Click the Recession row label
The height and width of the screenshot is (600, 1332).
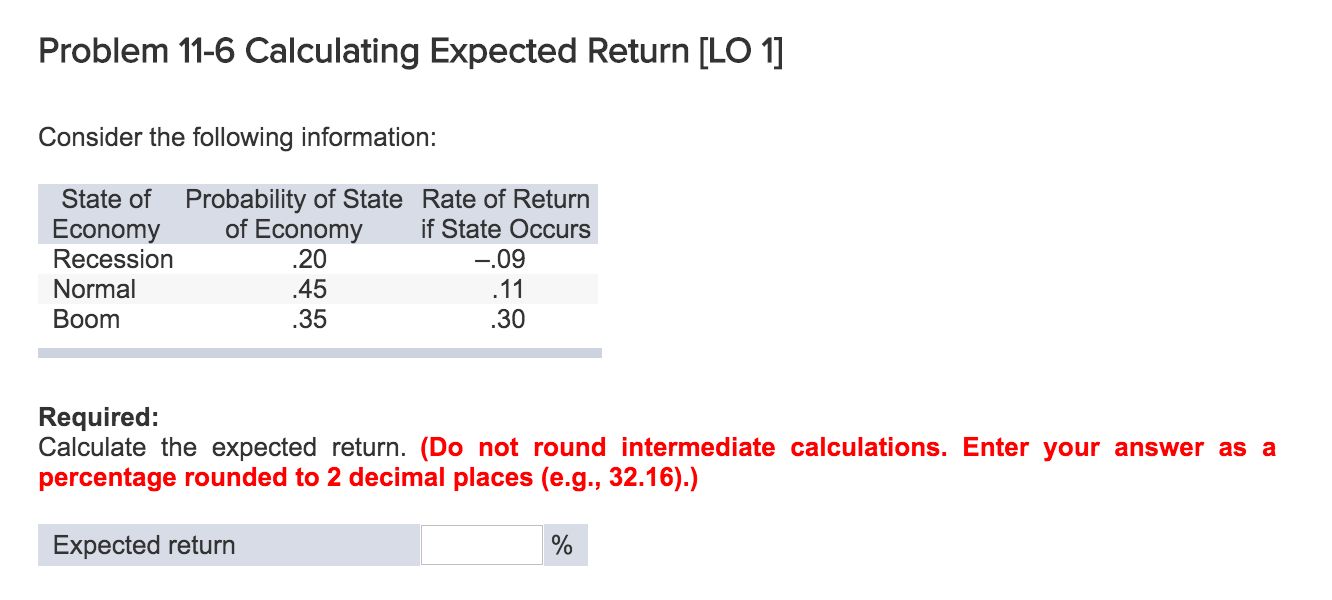113,259
